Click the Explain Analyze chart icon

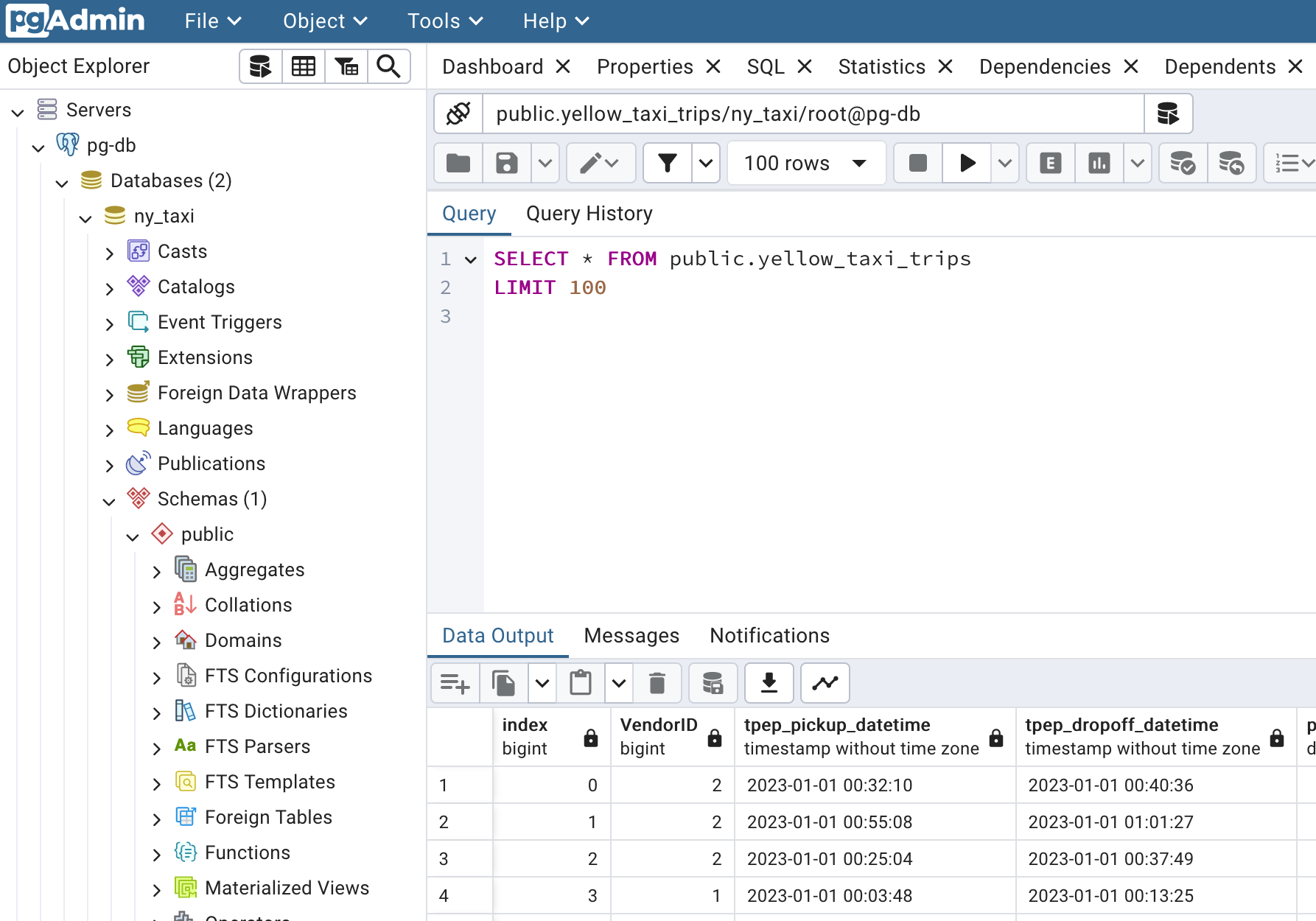[1099, 163]
